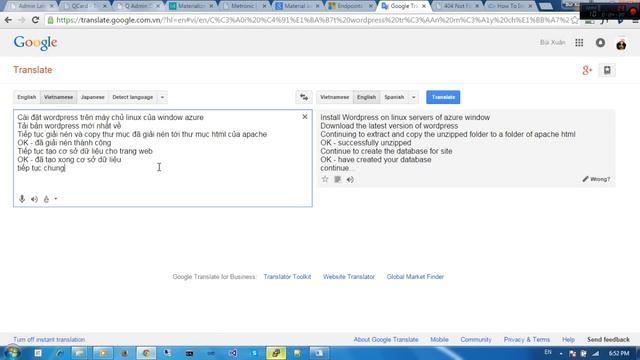The width and height of the screenshot is (640, 360).
Task: Open the highlighted yellow taskbar app
Action: [276, 353]
